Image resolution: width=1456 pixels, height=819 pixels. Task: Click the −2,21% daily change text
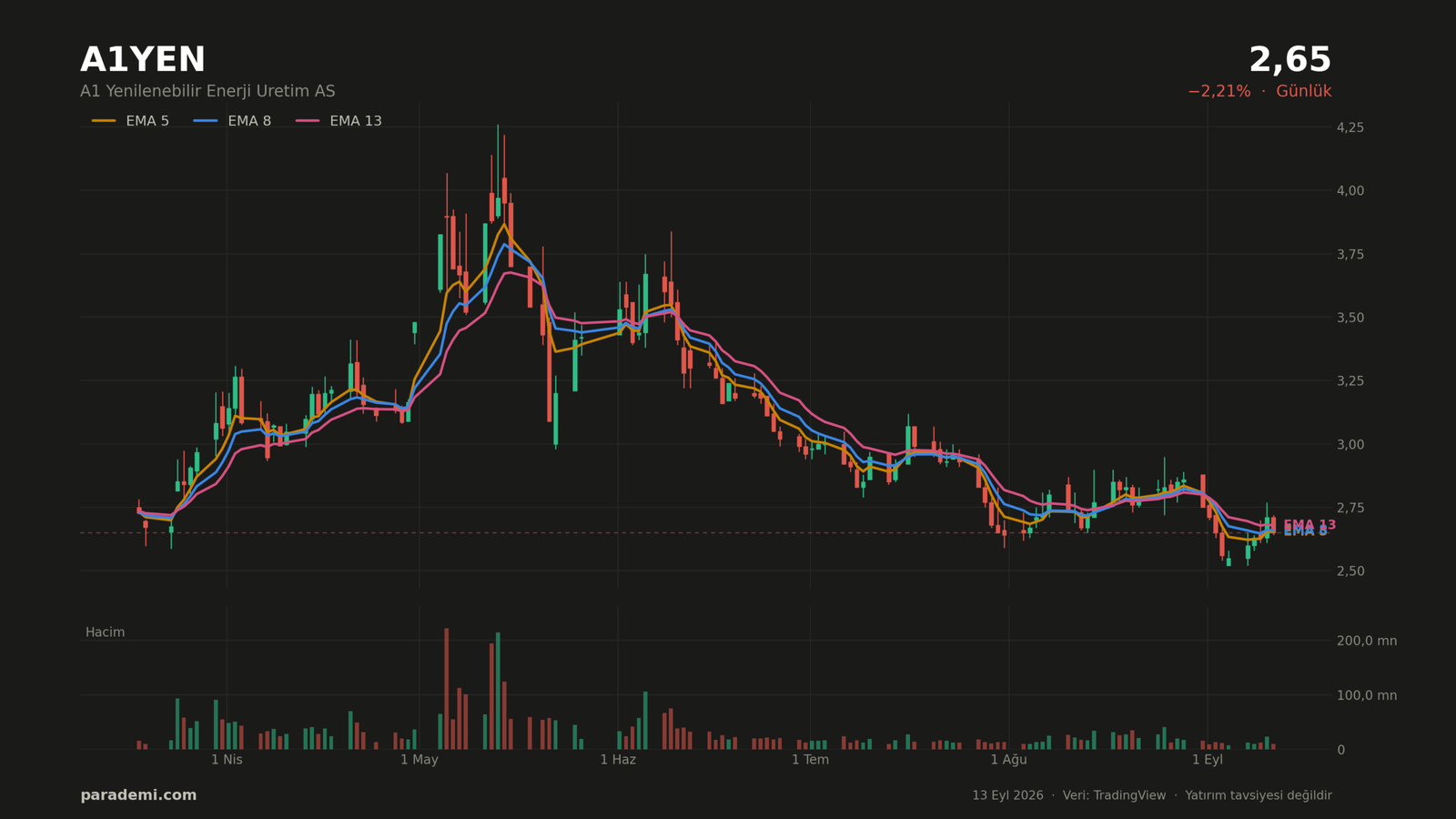(x=1218, y=92)
